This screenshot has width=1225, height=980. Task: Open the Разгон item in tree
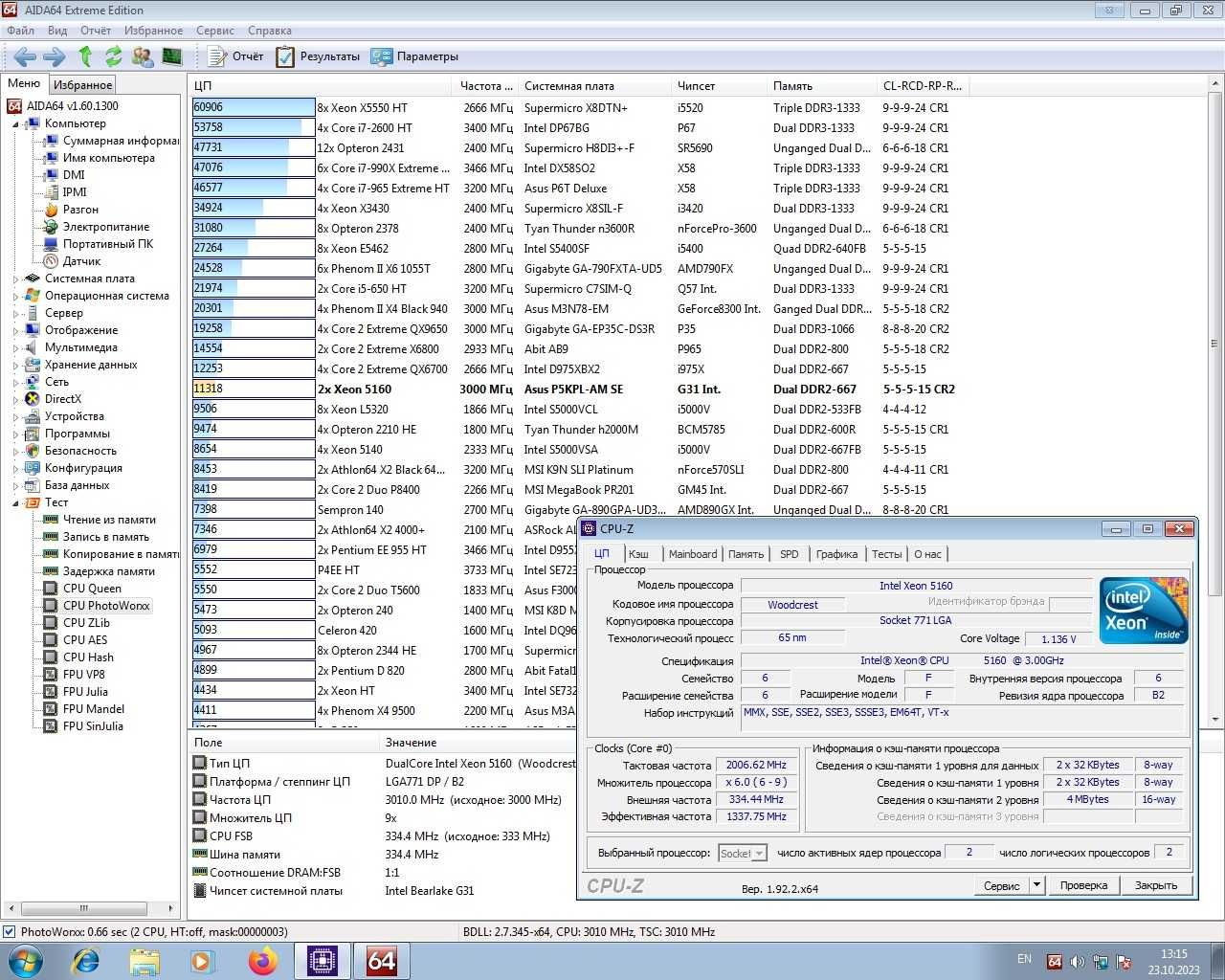80,210
